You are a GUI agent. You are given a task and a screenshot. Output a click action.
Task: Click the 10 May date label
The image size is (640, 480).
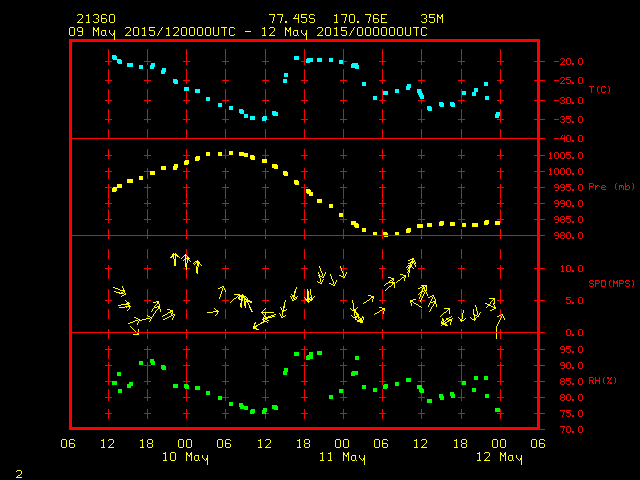185,457
